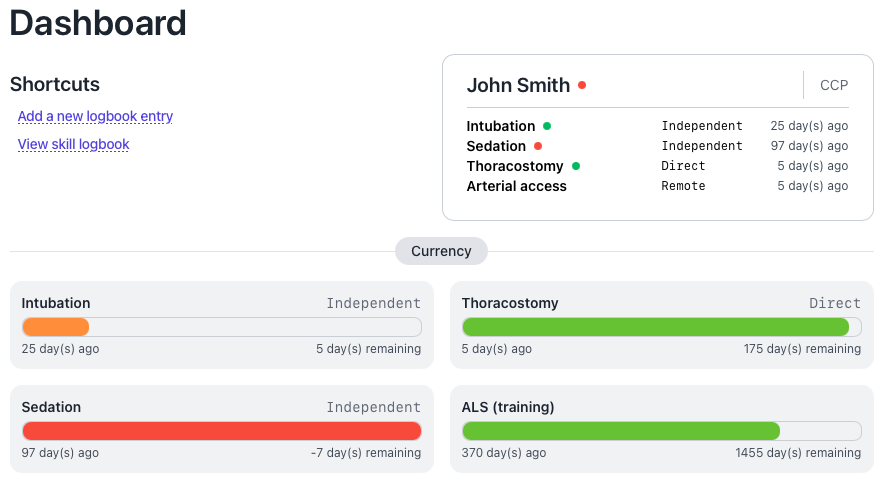Click the red Sedation currency progress bar
This screenshot has height=484, width=883.
(x=221, y=431)
